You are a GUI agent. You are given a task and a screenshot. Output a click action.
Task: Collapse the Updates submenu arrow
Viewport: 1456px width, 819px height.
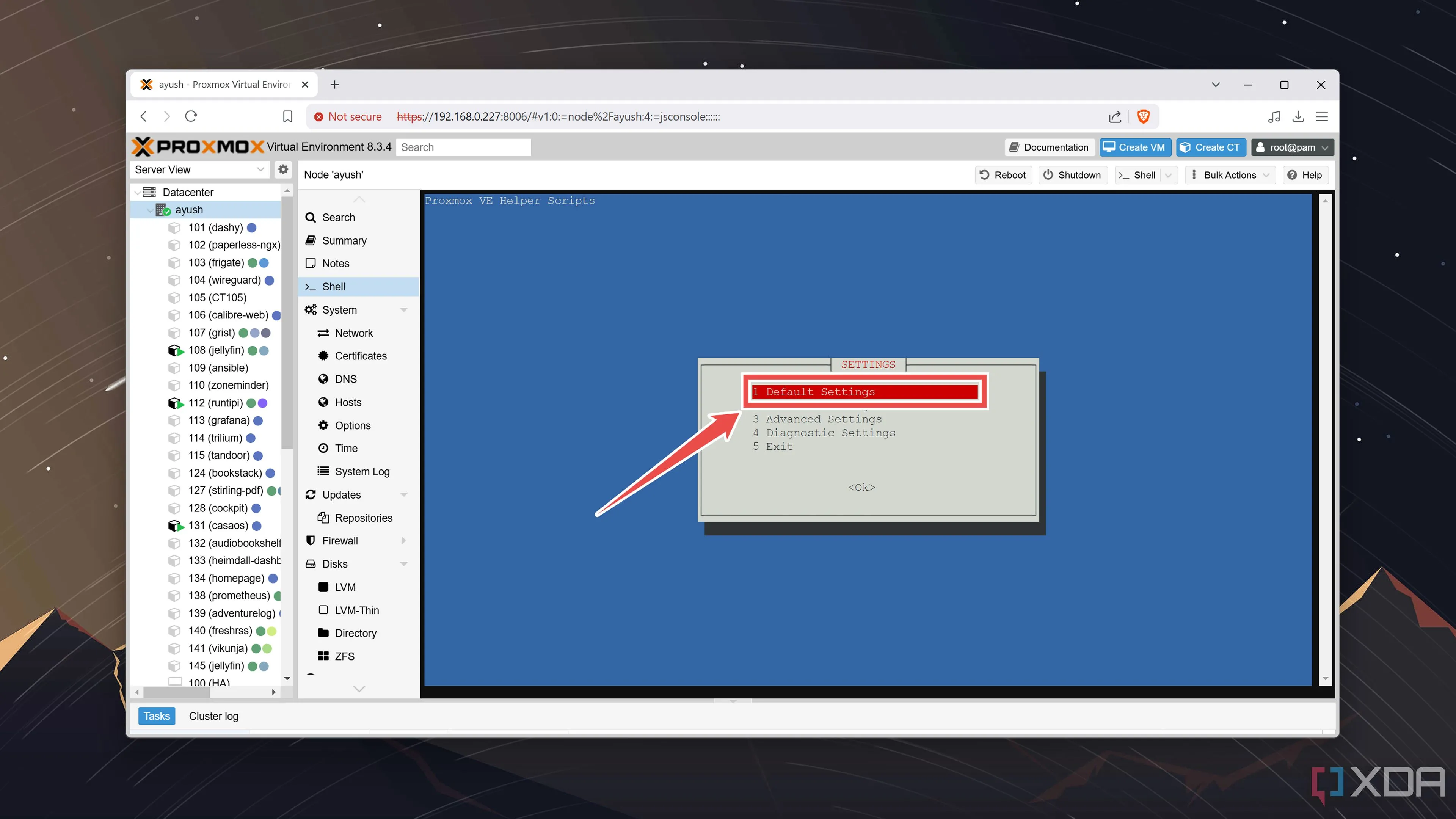[403, 494]
